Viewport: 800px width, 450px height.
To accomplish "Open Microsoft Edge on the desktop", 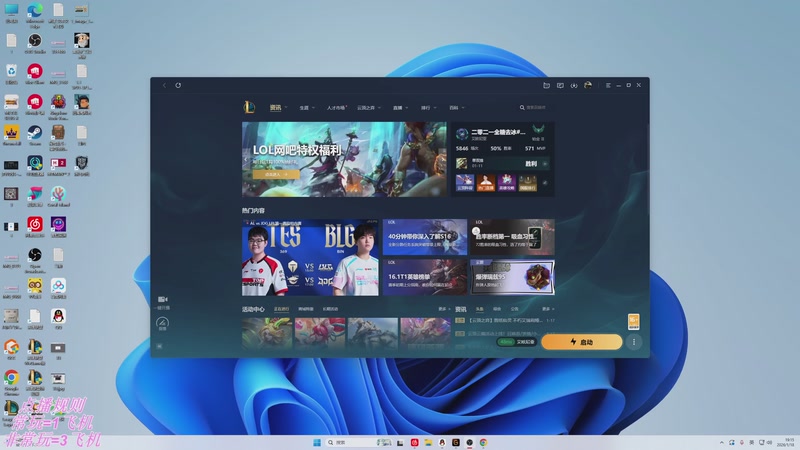I will click(x=35, y=13).
